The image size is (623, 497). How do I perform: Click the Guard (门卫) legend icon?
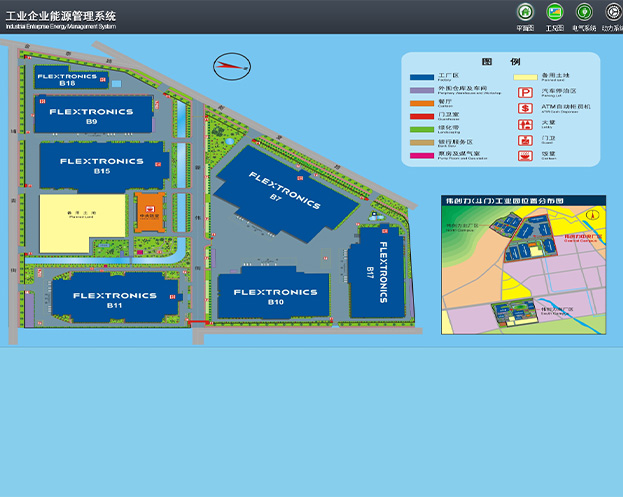[524, 140]
